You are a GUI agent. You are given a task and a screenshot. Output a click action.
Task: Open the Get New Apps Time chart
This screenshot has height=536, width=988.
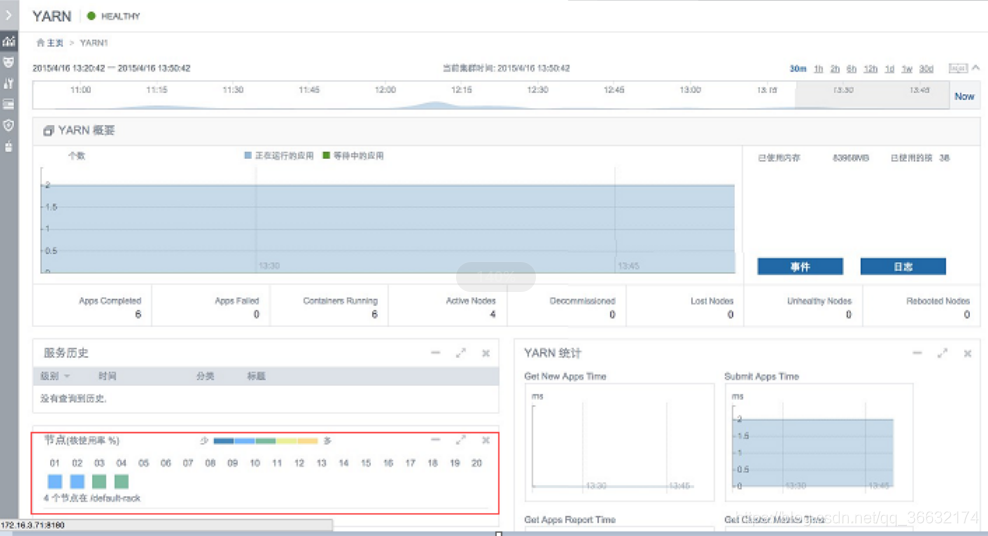click(x=619, y=442)
